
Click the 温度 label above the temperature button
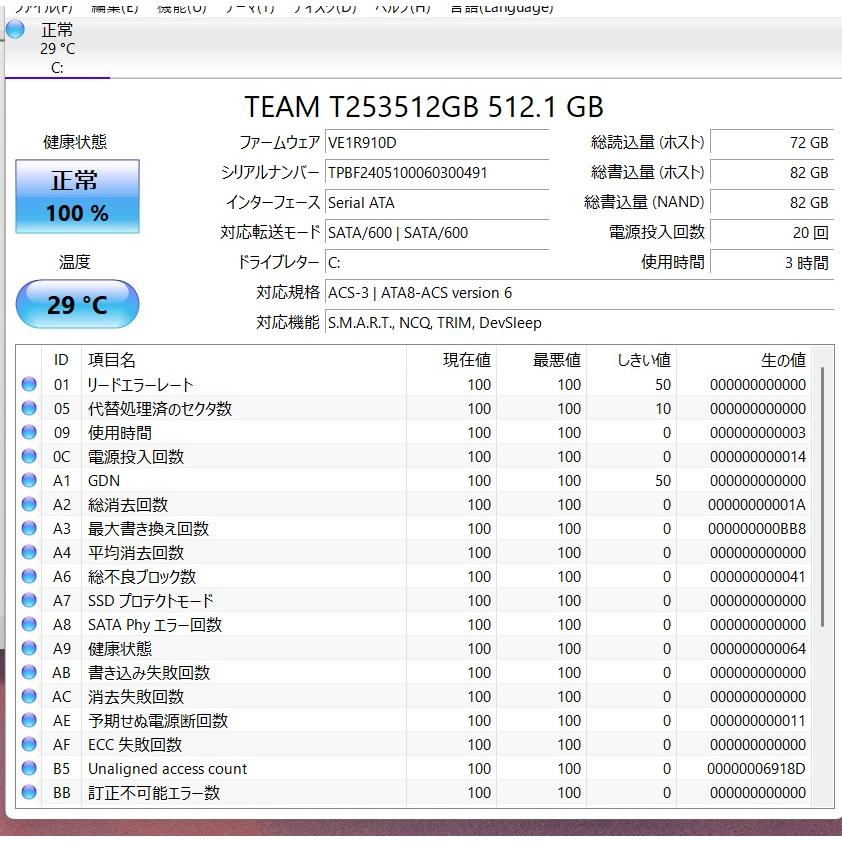75,262
